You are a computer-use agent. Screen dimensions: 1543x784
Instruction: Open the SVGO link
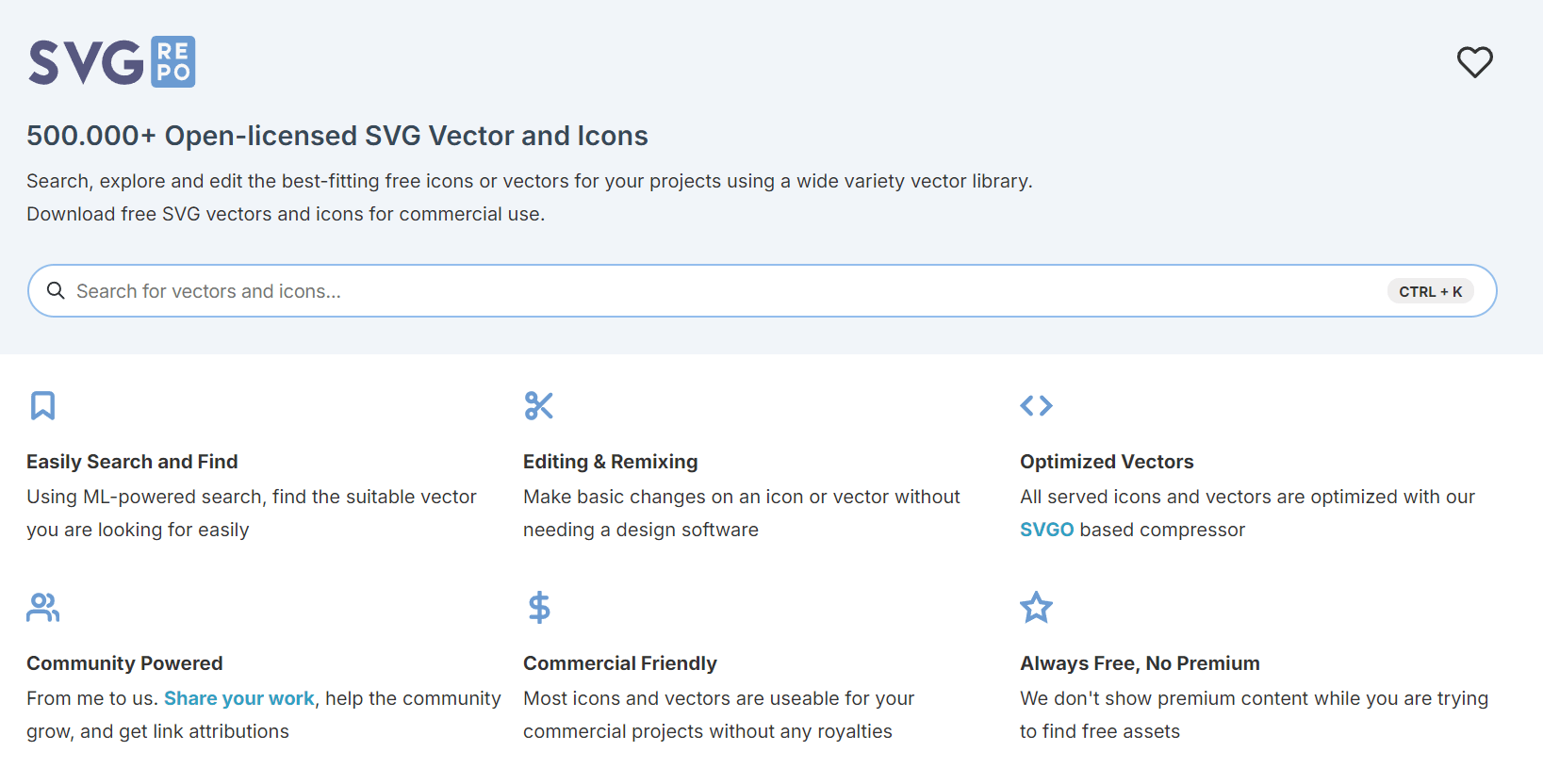tap(1046, 530)
